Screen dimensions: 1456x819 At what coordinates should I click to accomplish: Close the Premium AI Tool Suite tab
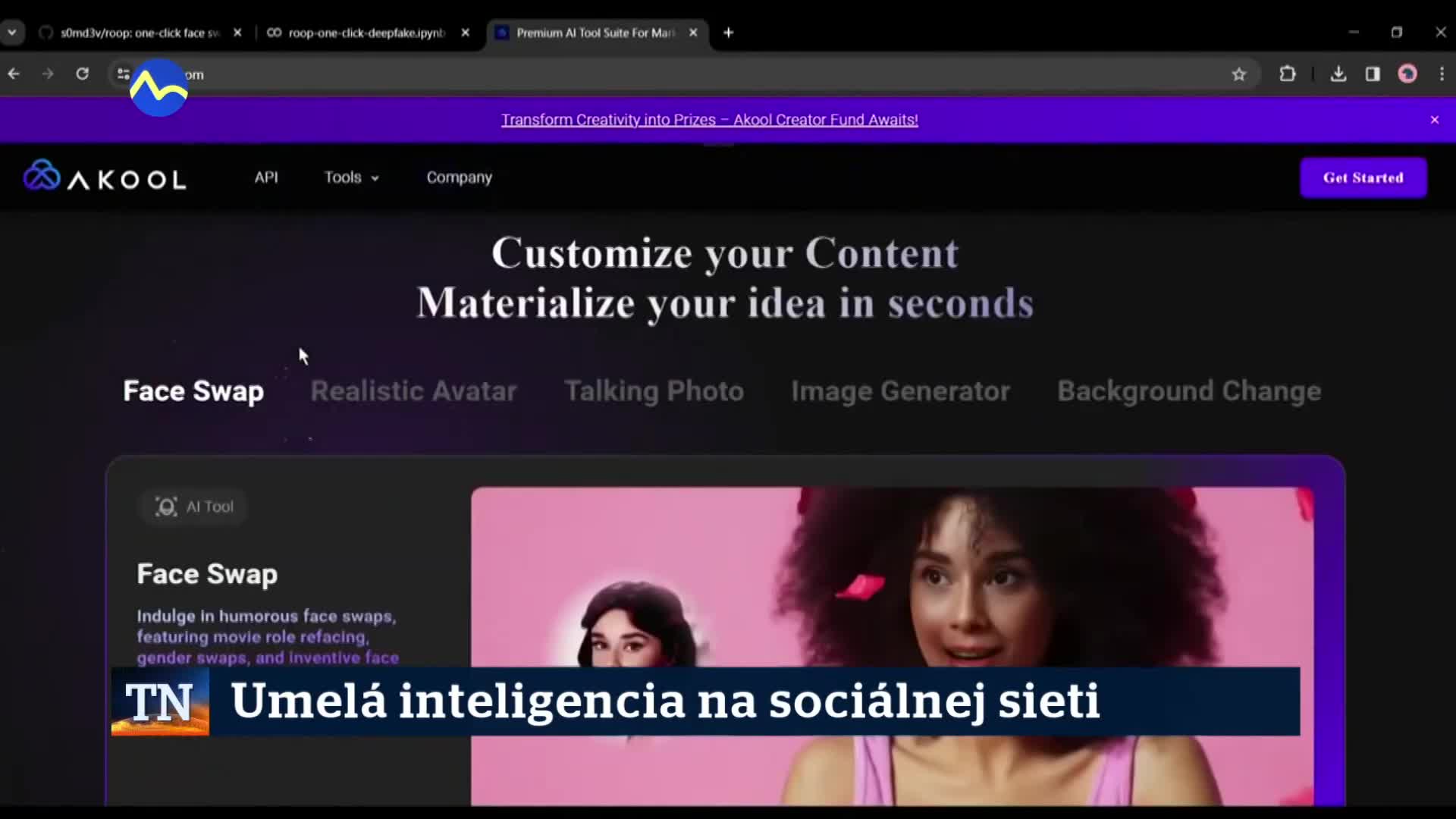(693, 33)
